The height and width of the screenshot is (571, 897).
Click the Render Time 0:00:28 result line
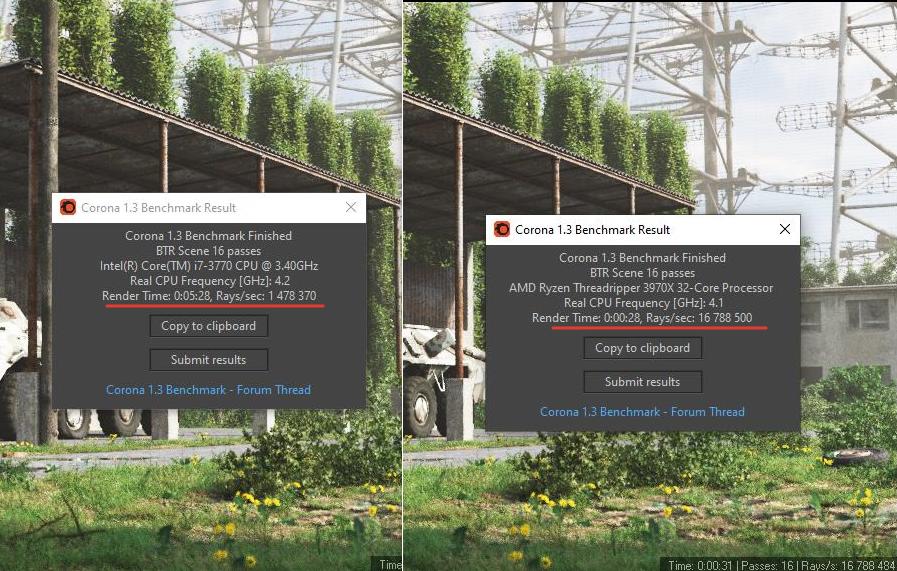(642, 318)
